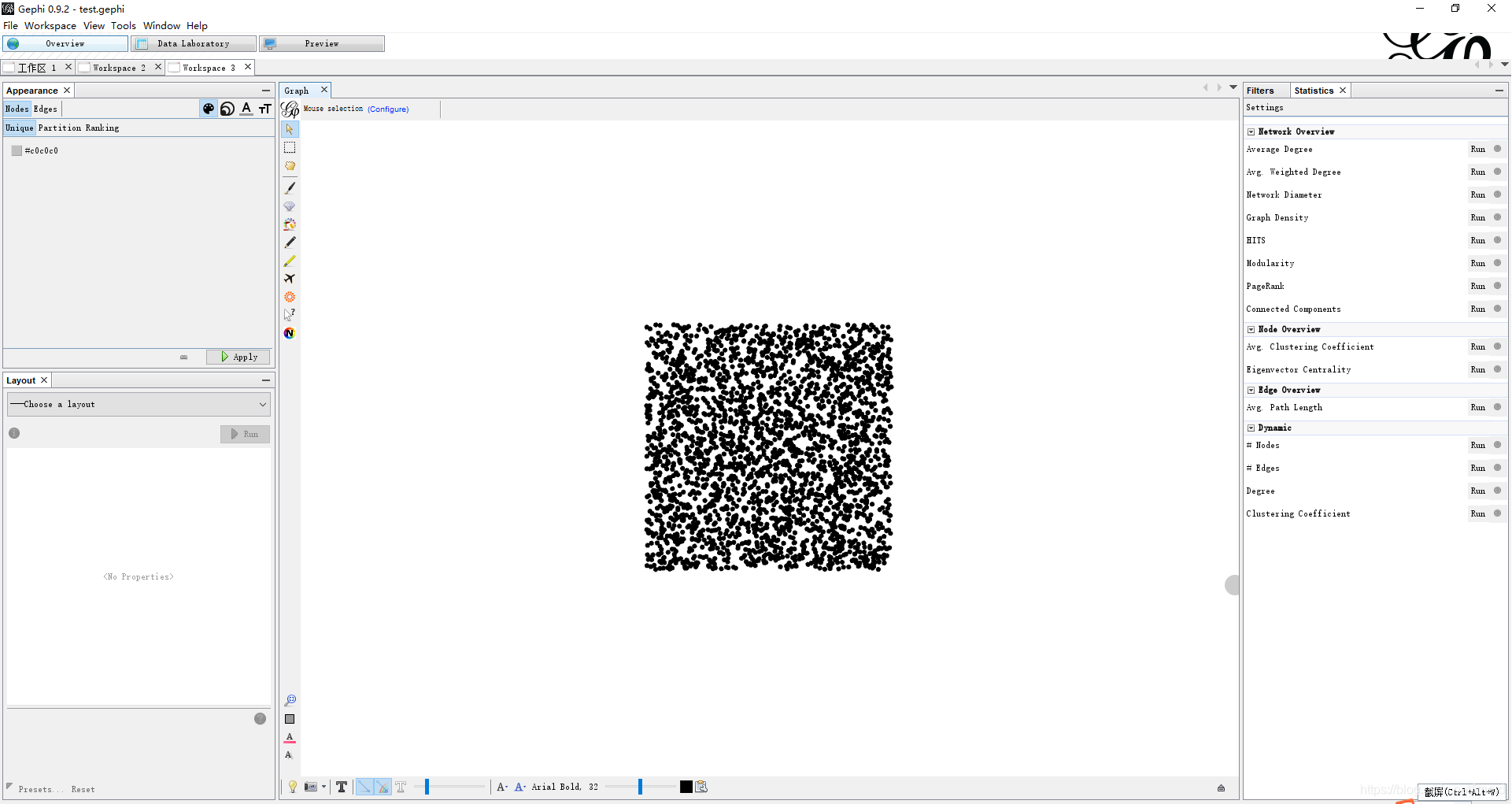
Task: Select the Partition tab in Appearance
Action: 60,128
